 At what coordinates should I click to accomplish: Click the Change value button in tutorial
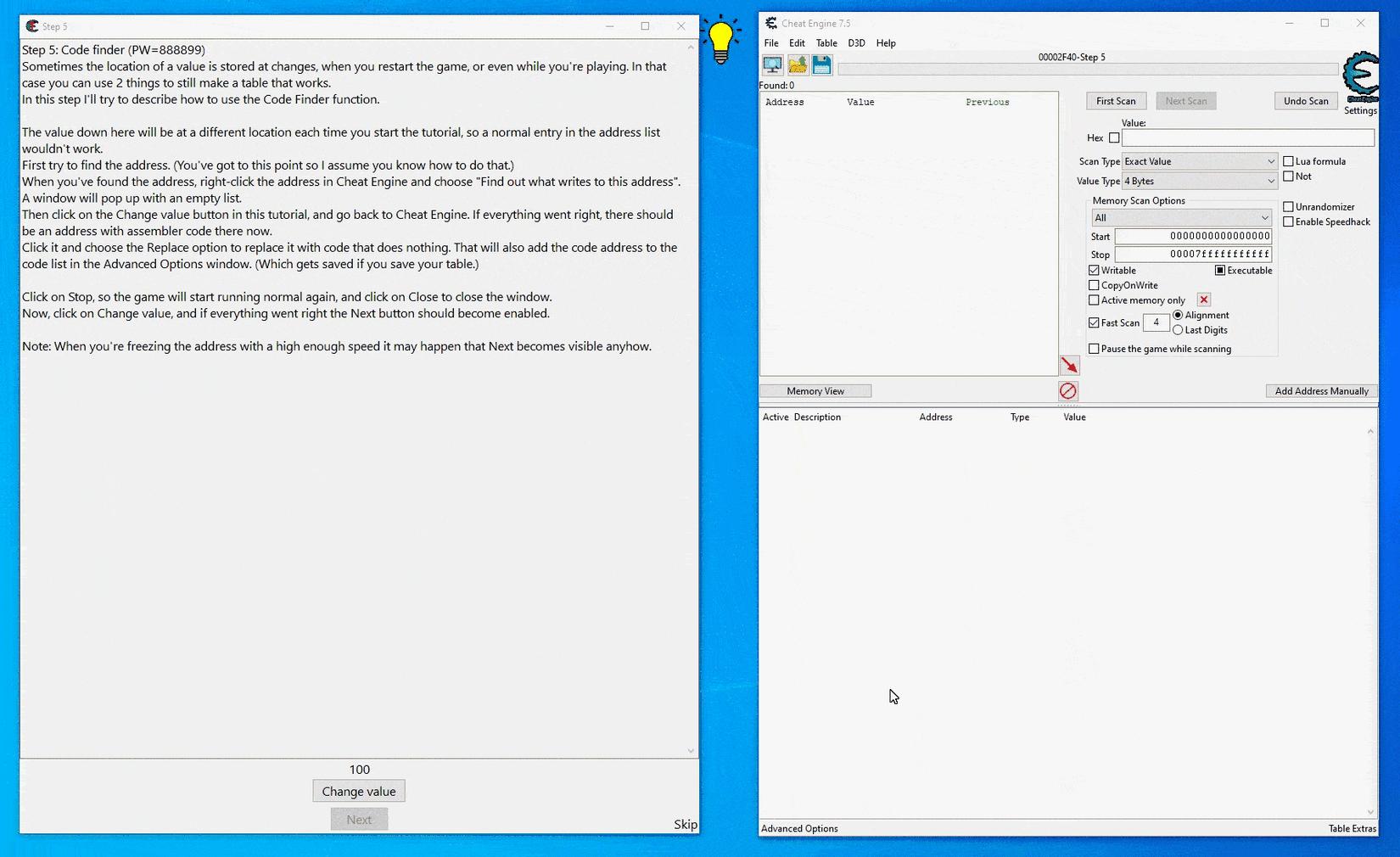coord(359,792)
